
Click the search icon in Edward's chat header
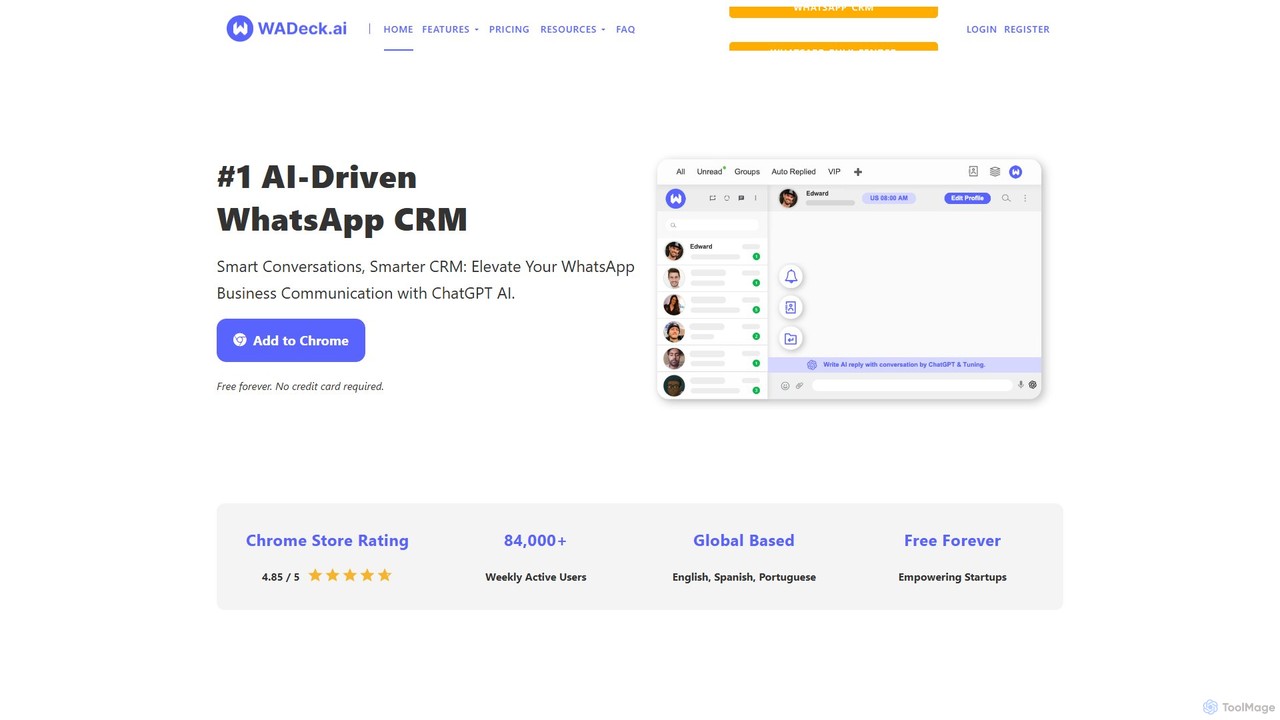(x=1006, y=198)
